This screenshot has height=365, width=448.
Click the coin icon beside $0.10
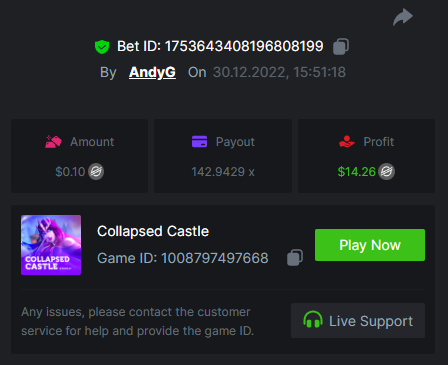click(x=96, y=172)
